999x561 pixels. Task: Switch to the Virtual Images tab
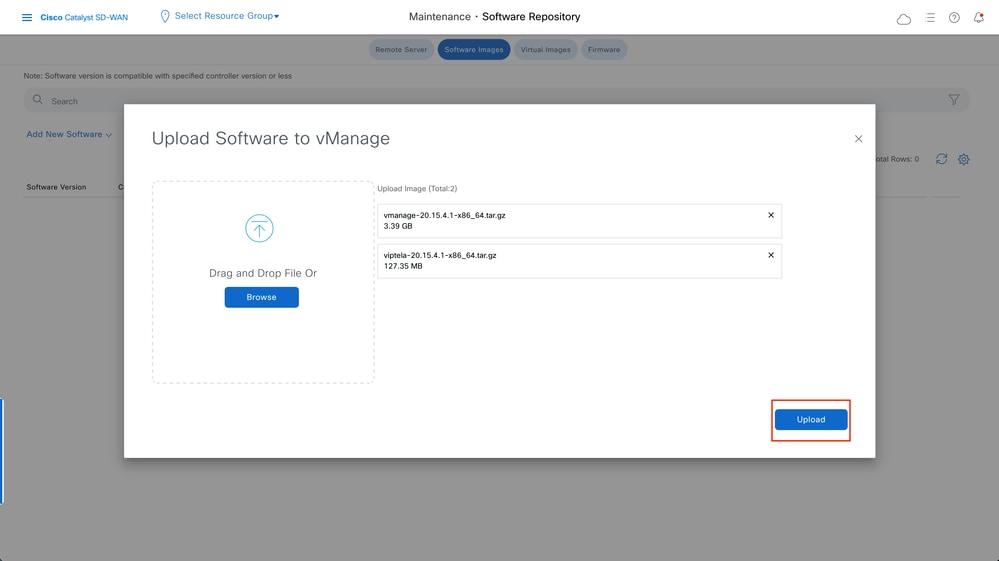[x=545, y=50]
